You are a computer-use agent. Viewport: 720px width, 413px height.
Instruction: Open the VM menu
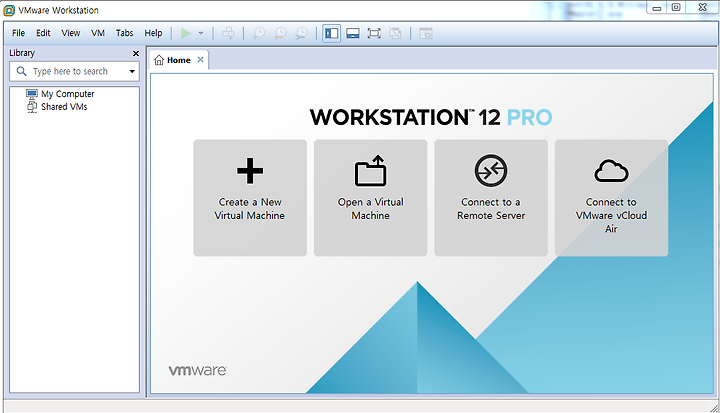[98, 33]
